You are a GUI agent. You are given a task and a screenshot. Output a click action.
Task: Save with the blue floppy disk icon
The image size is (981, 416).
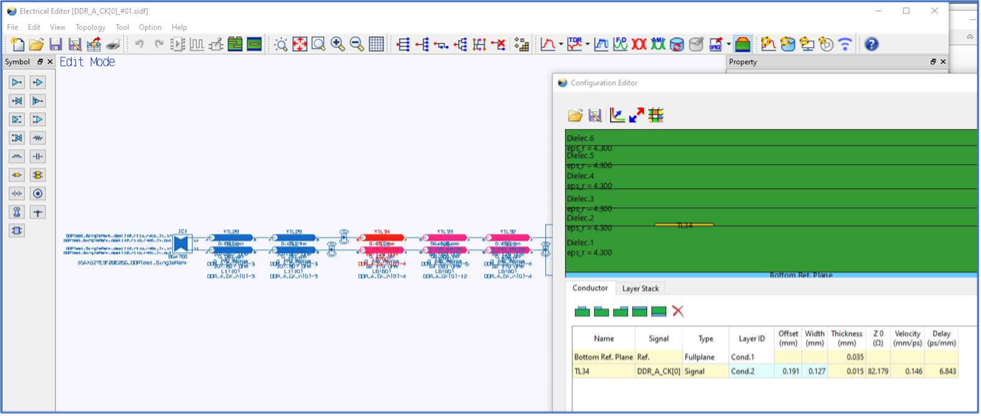coord(56,44)
